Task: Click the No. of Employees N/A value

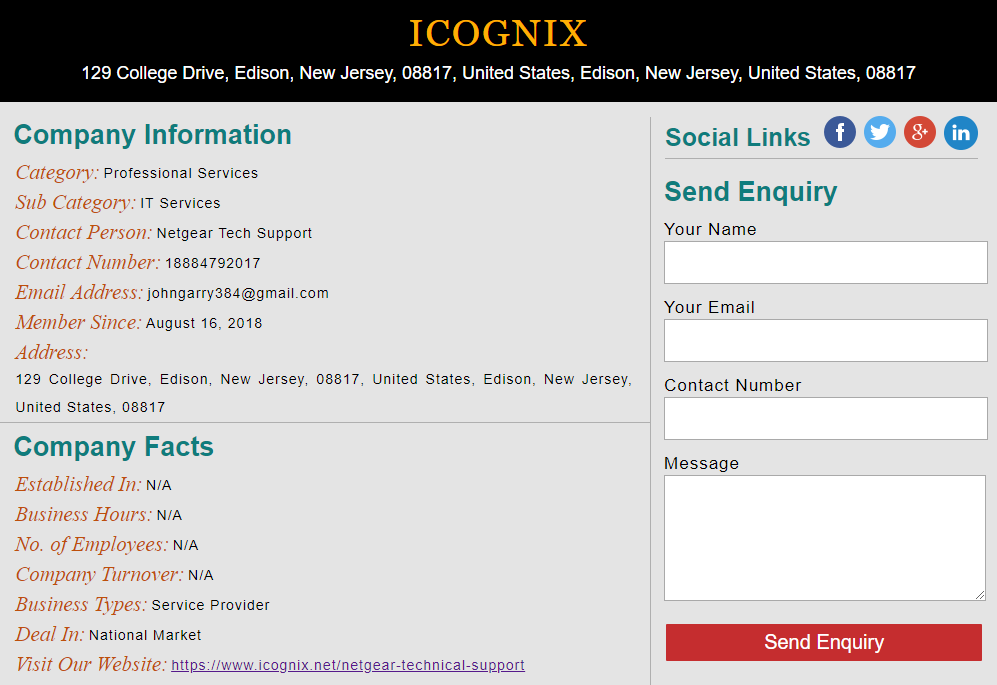Action: click(x=186, y=545)
